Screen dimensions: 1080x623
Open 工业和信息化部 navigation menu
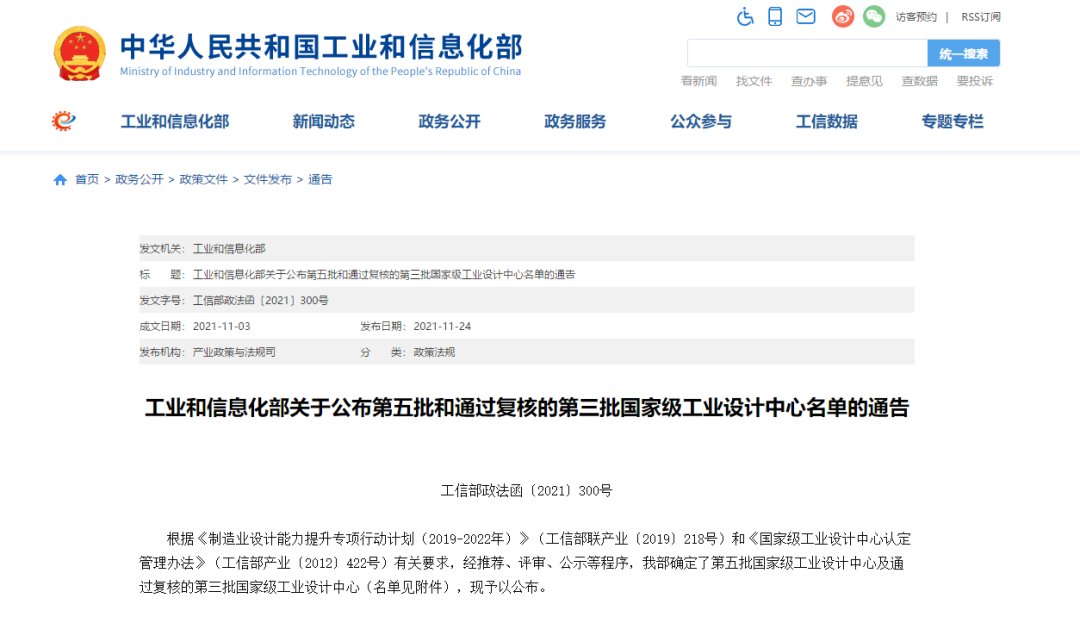[175, 122]
